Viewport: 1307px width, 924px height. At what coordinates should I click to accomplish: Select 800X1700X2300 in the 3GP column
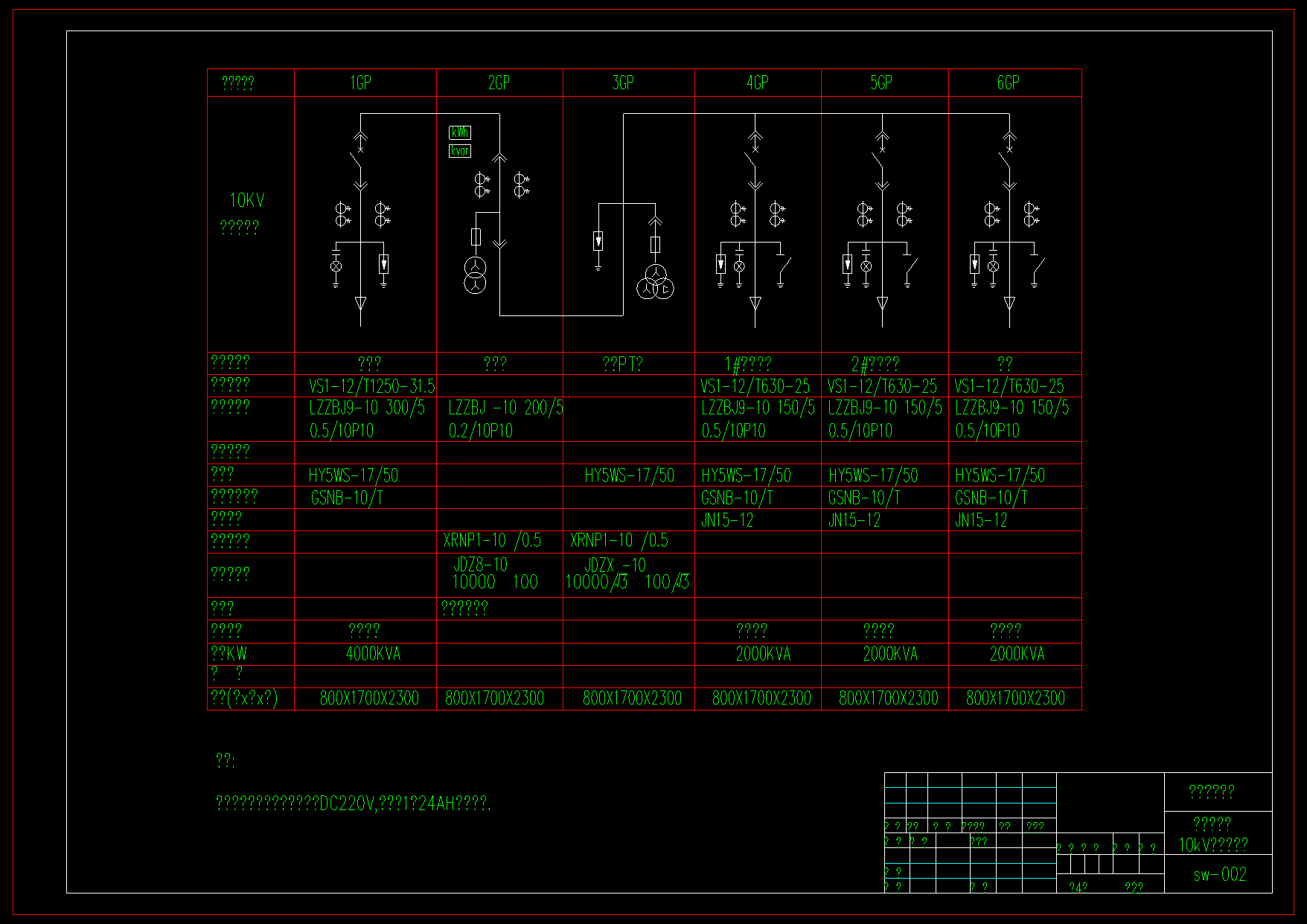632,698
